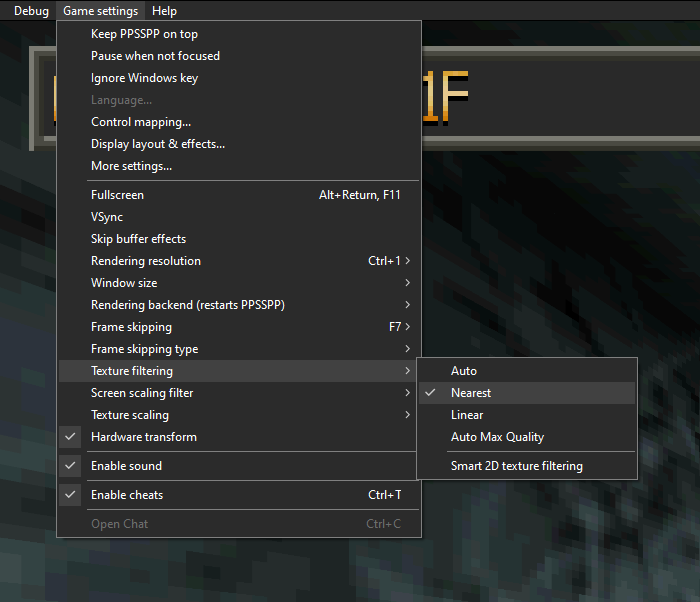The width and height of the screenshot is (700, 602).
Task: Disable Enable cheats option
Action: [239, 495]
